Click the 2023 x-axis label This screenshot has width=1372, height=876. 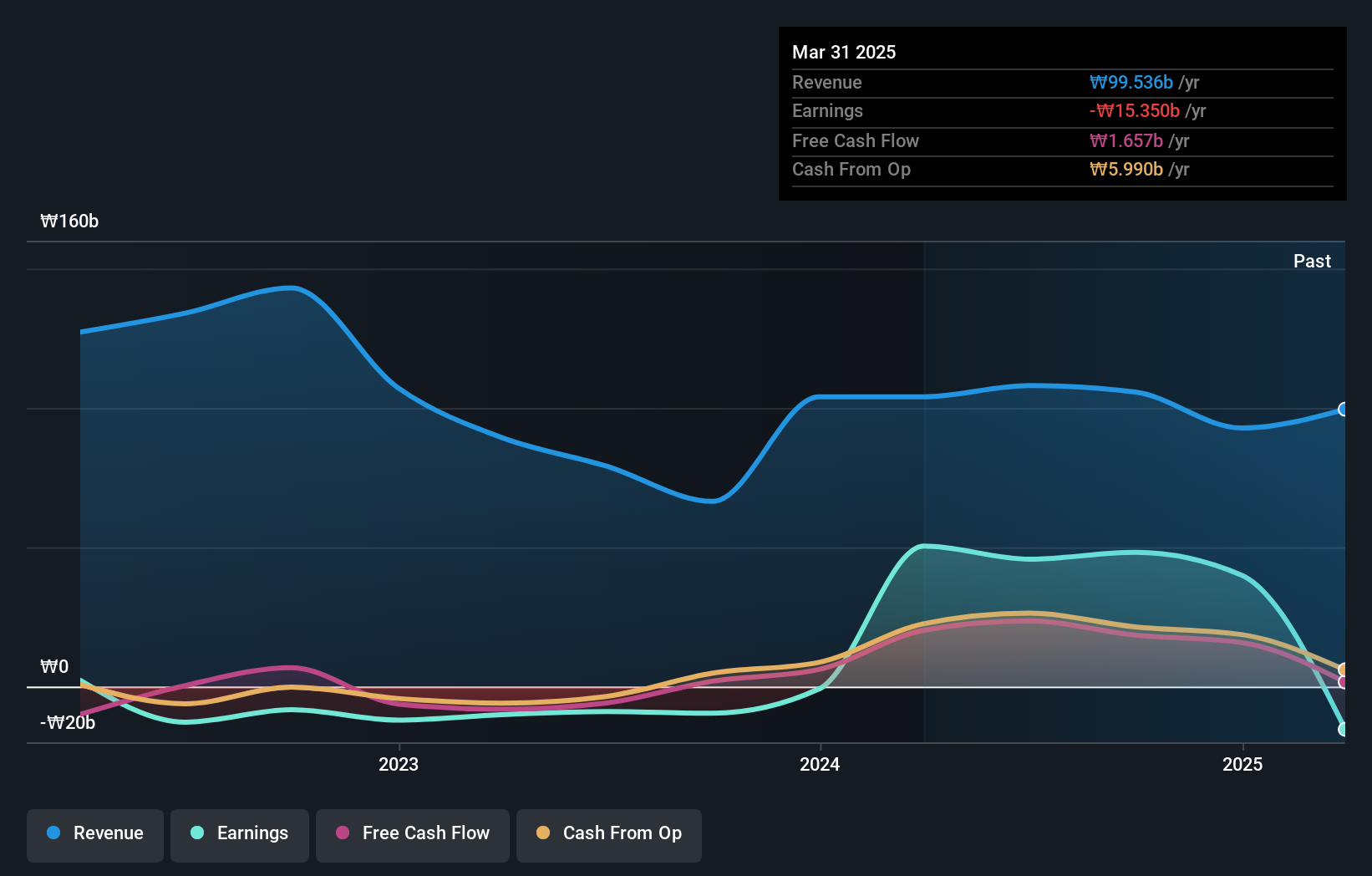(x=399, y=764)
